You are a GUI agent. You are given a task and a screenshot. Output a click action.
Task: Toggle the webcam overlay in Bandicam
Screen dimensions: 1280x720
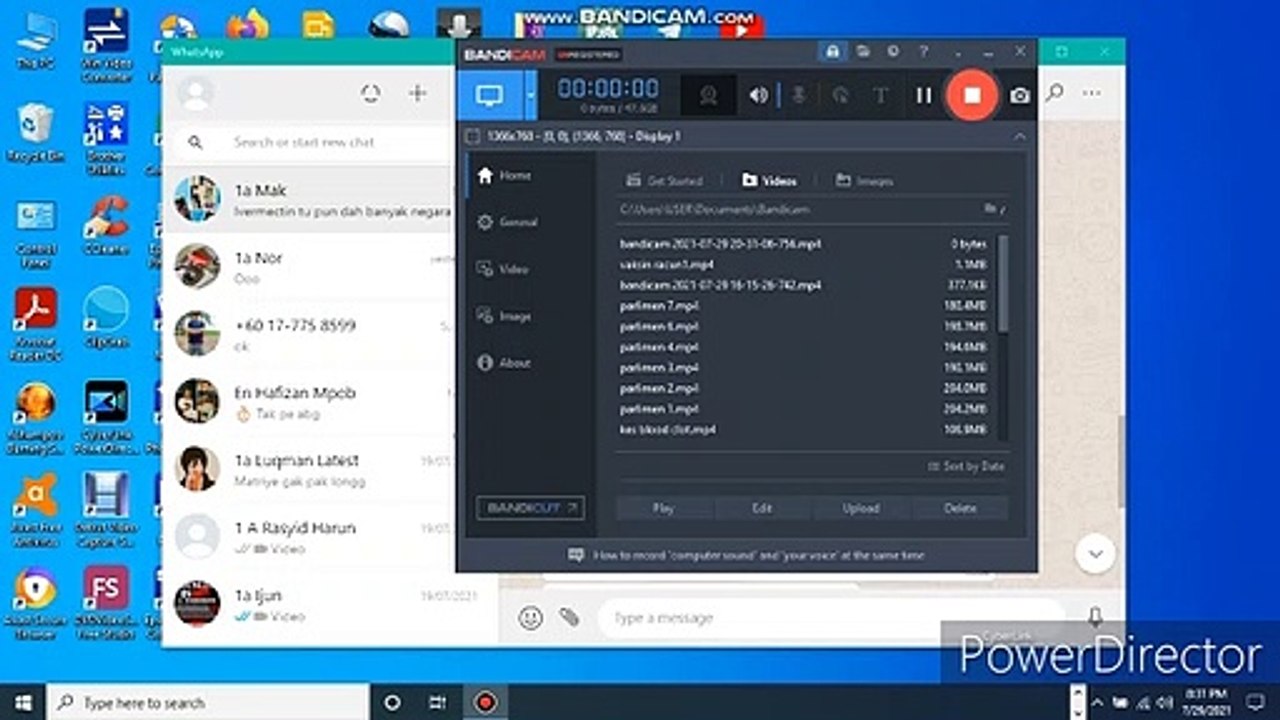click(709, 95)
